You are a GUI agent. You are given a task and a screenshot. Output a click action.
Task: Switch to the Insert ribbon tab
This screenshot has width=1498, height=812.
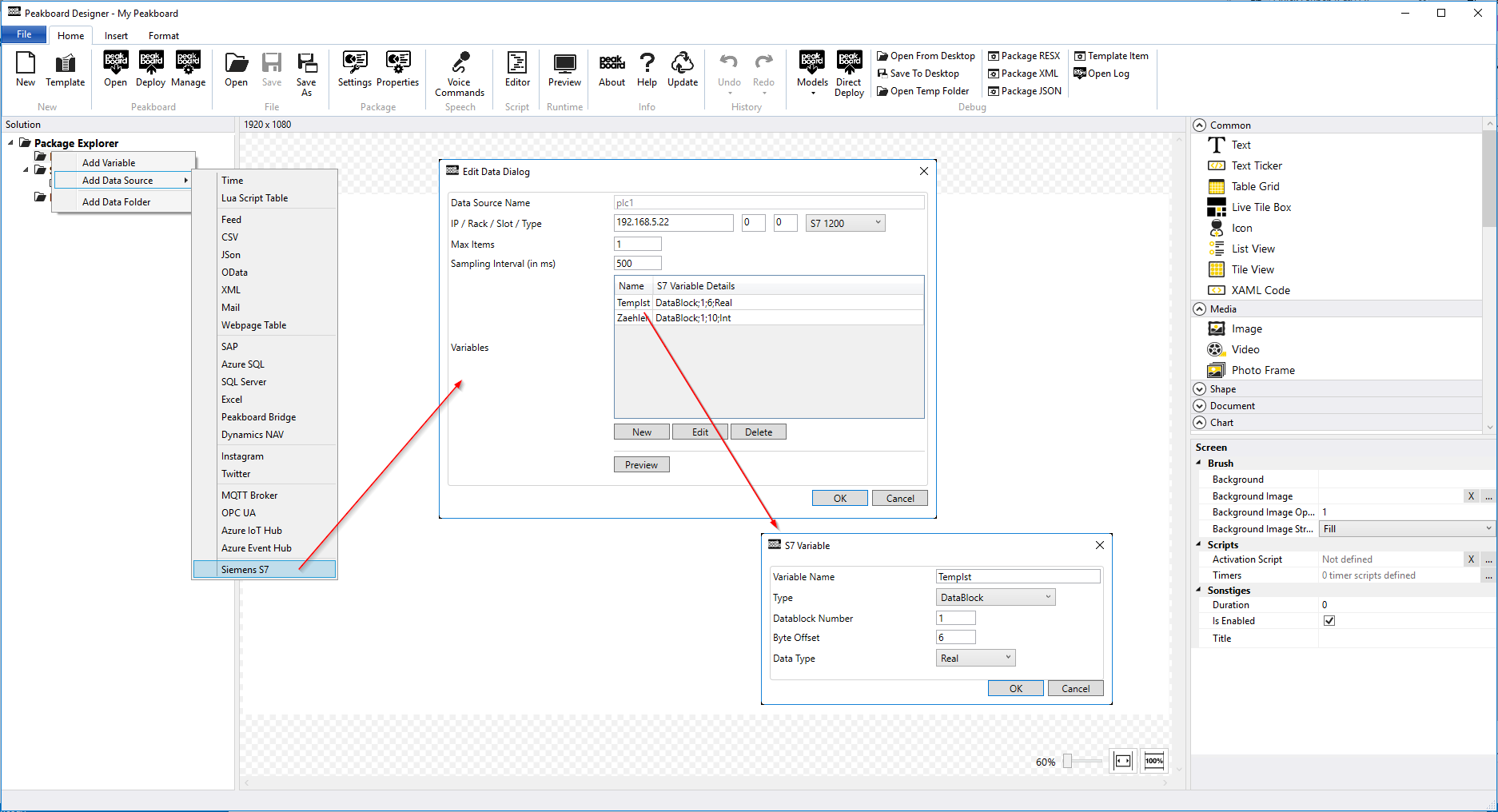(116, 36)
